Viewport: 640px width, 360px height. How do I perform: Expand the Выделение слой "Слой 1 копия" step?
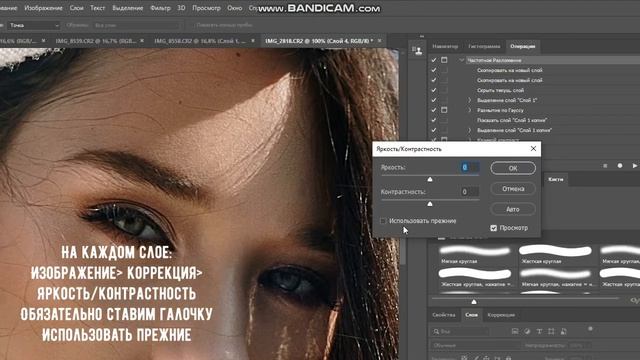click(469, 130)
